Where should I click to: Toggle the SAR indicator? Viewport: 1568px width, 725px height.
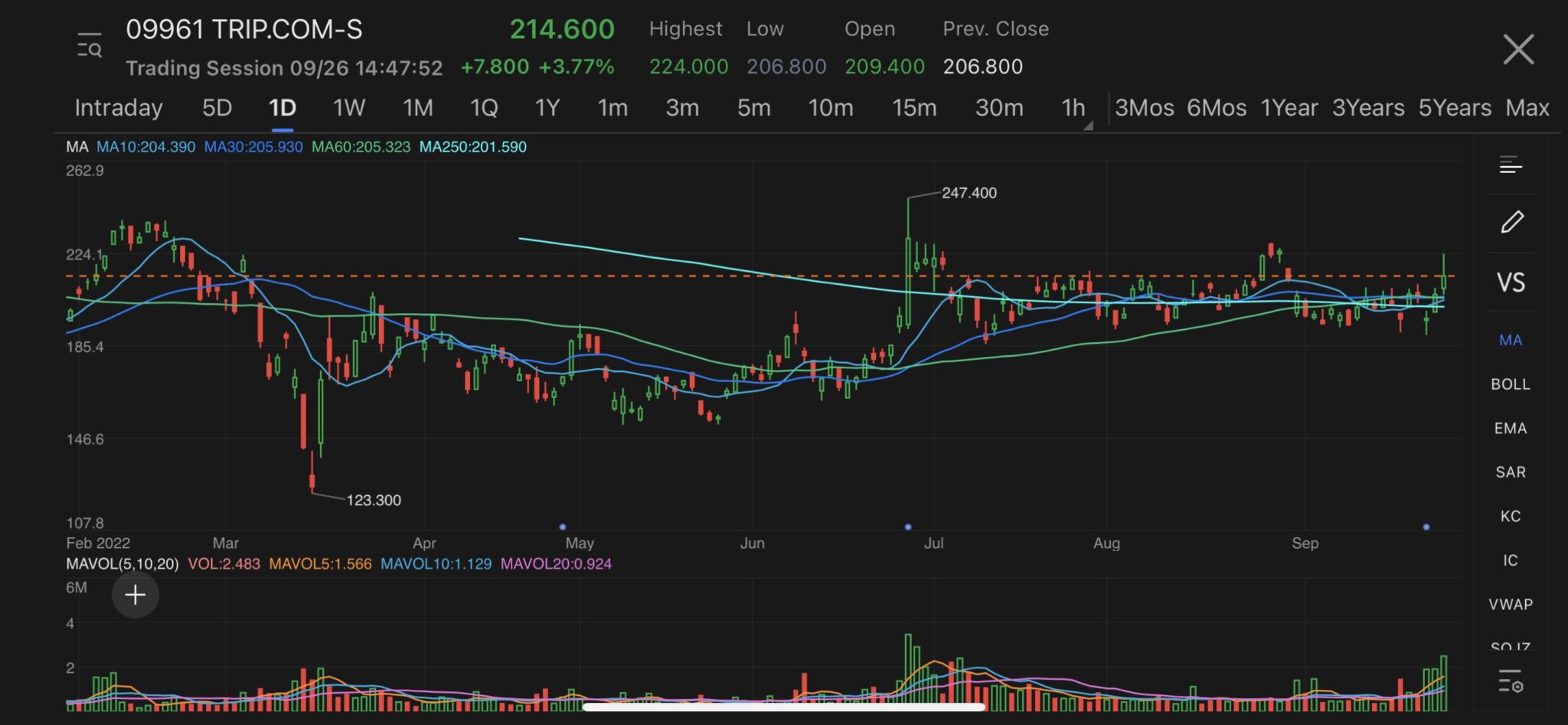tap(1511, 472)
